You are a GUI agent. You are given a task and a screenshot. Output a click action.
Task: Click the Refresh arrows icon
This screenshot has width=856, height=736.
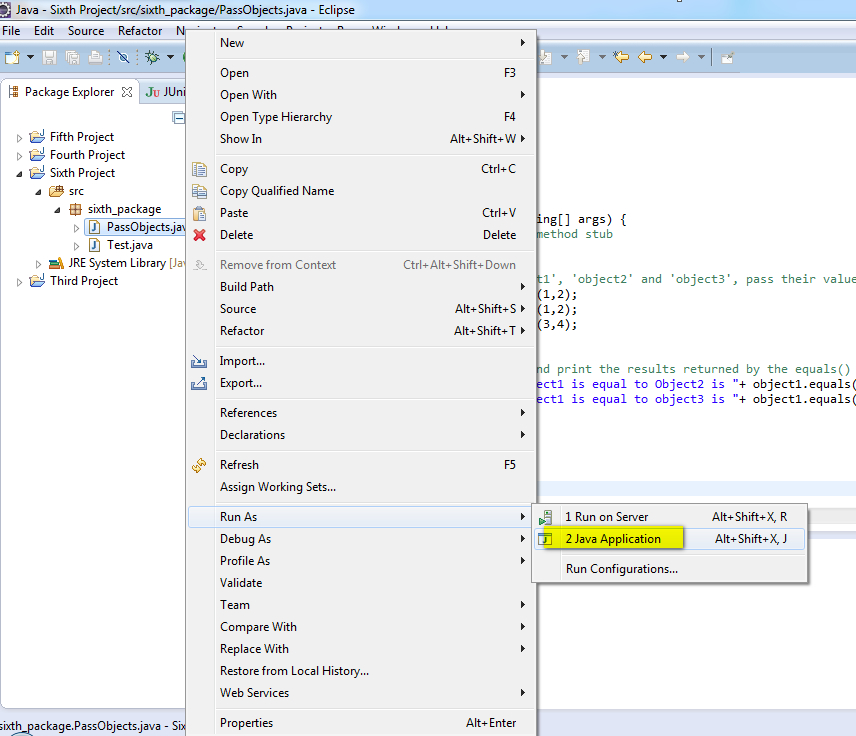(199, 465)
